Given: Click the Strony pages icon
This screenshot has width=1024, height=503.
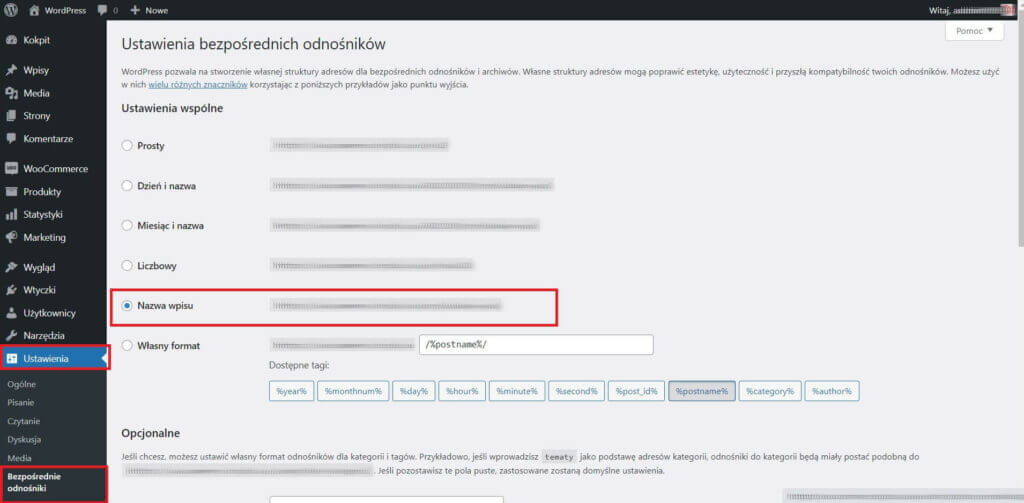Looking at the screenshot, I should [x=11, y=116].
